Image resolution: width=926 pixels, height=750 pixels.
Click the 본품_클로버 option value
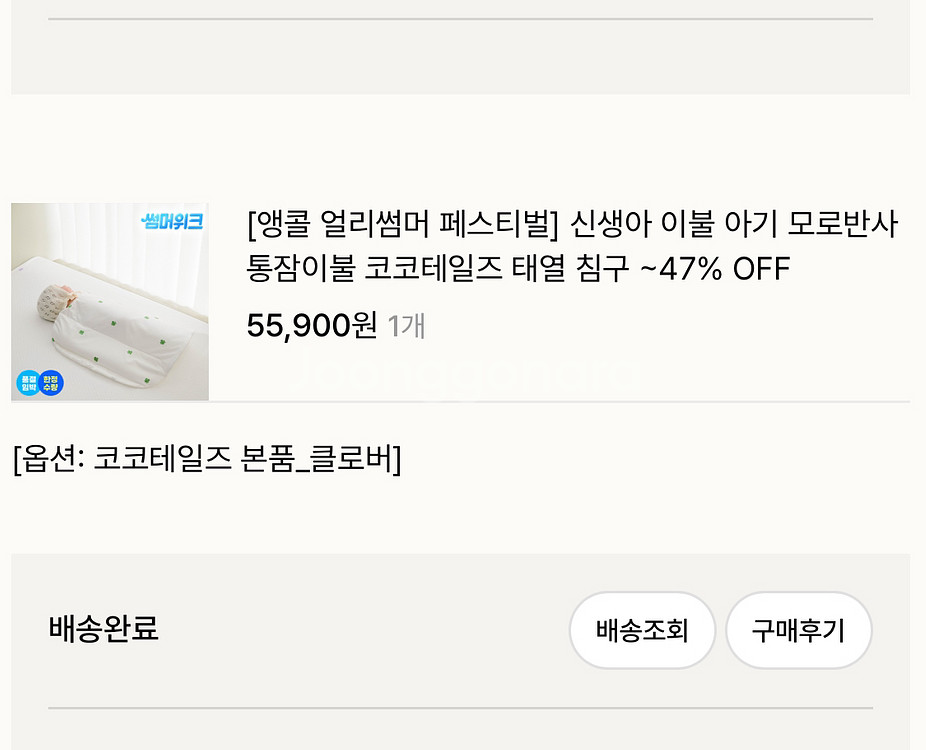point(320,459)
